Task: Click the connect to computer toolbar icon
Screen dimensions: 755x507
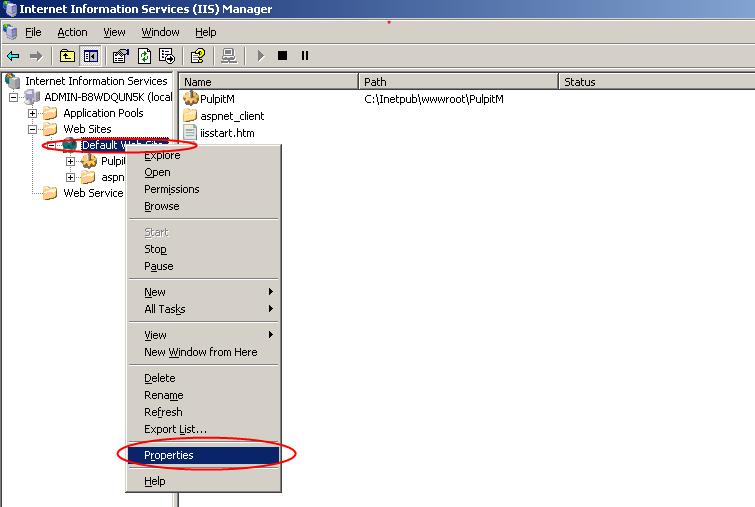Action: pyautogui.click(x=229, y=56)
